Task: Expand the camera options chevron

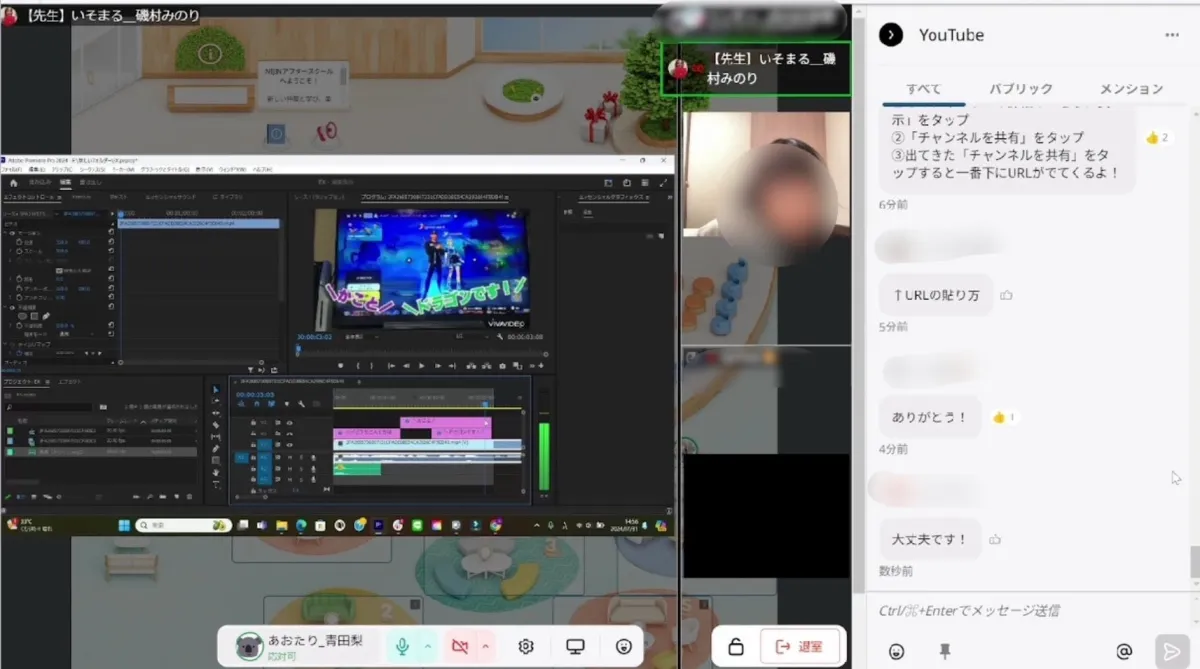Action: pos(486,647)
